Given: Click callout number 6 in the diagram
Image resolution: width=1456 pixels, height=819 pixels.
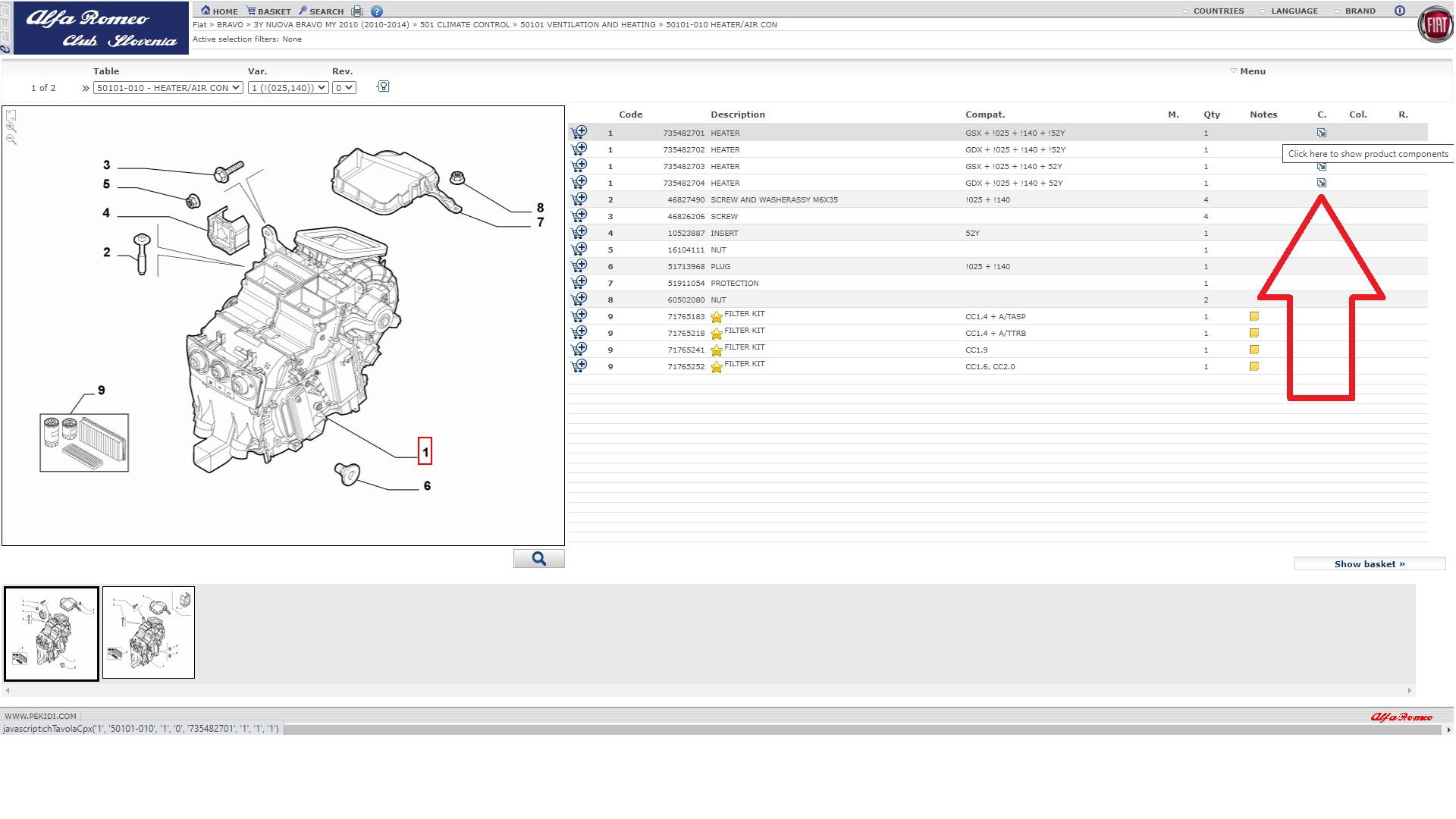Looking at the screenshot, I should coord(428,486).
